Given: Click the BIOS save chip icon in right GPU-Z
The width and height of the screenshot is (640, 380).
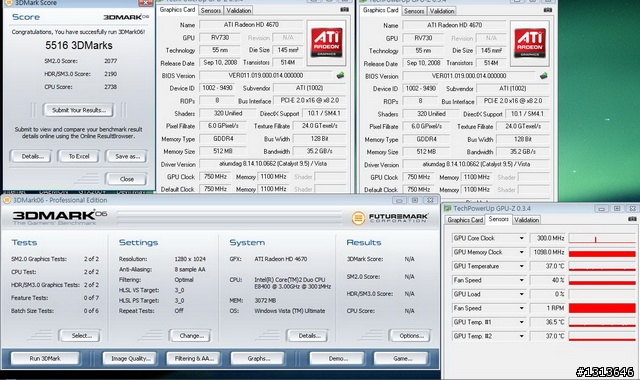Looking at the screenshot, I should click(x=543, y=76).
